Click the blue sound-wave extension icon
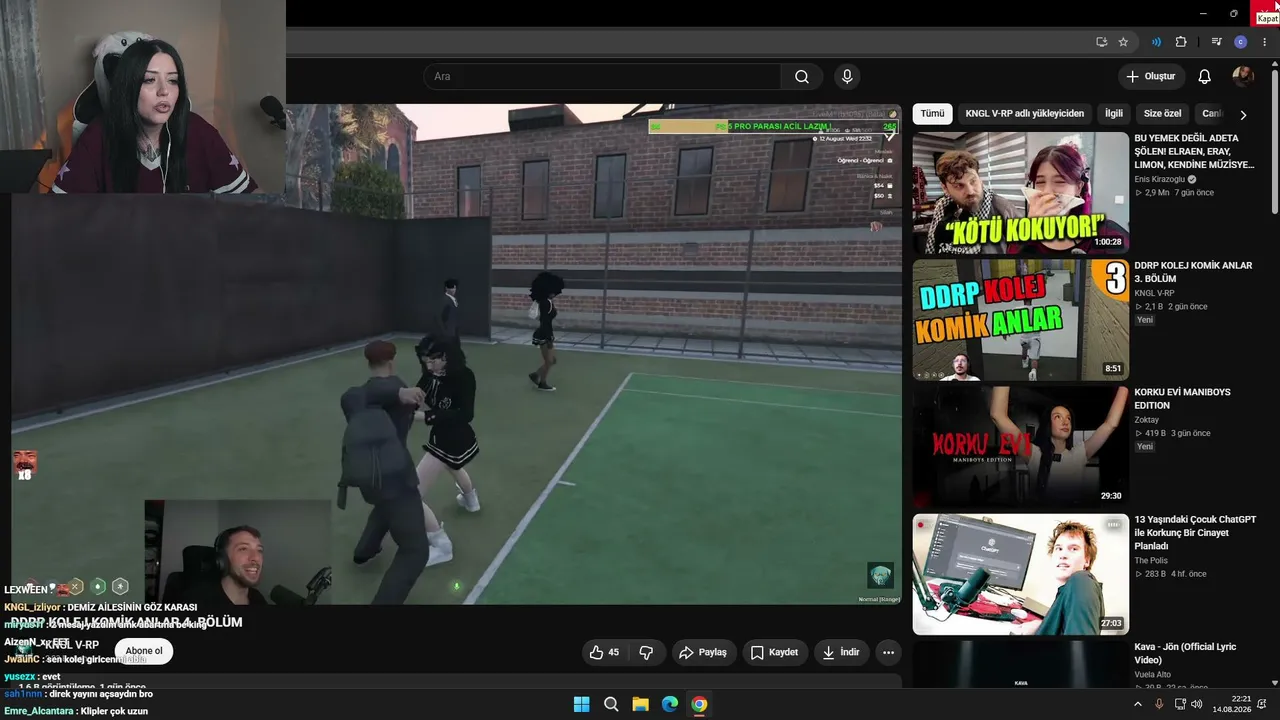The width and height of the screenshot is (1280, 720). 1156,42
